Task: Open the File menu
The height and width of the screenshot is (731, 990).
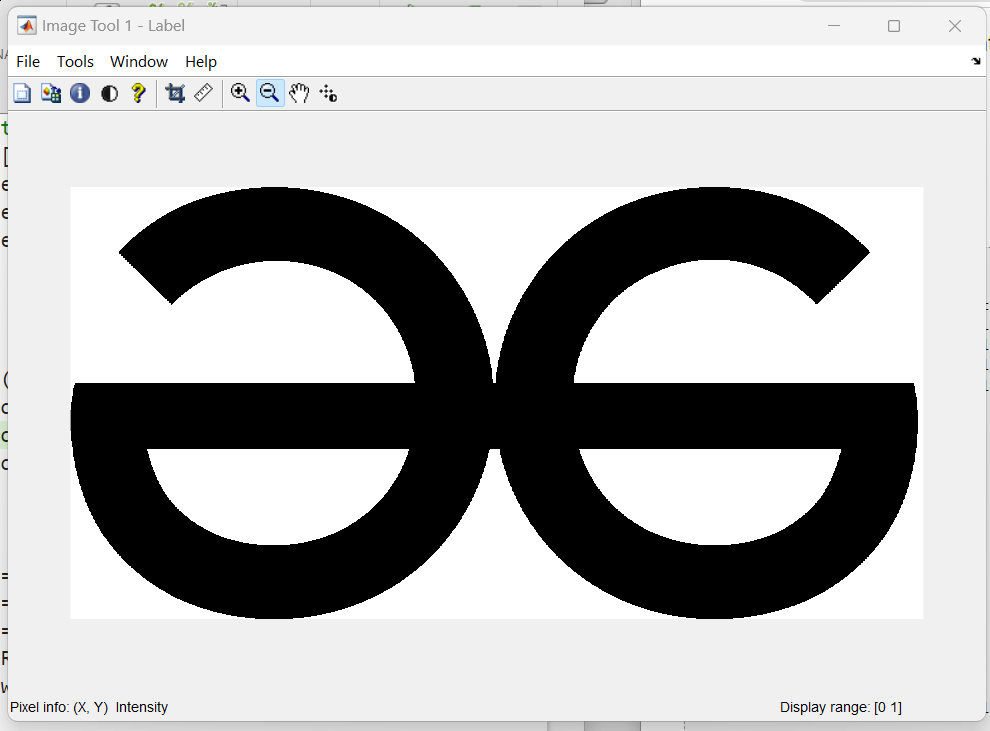Action: pos(28,62)
